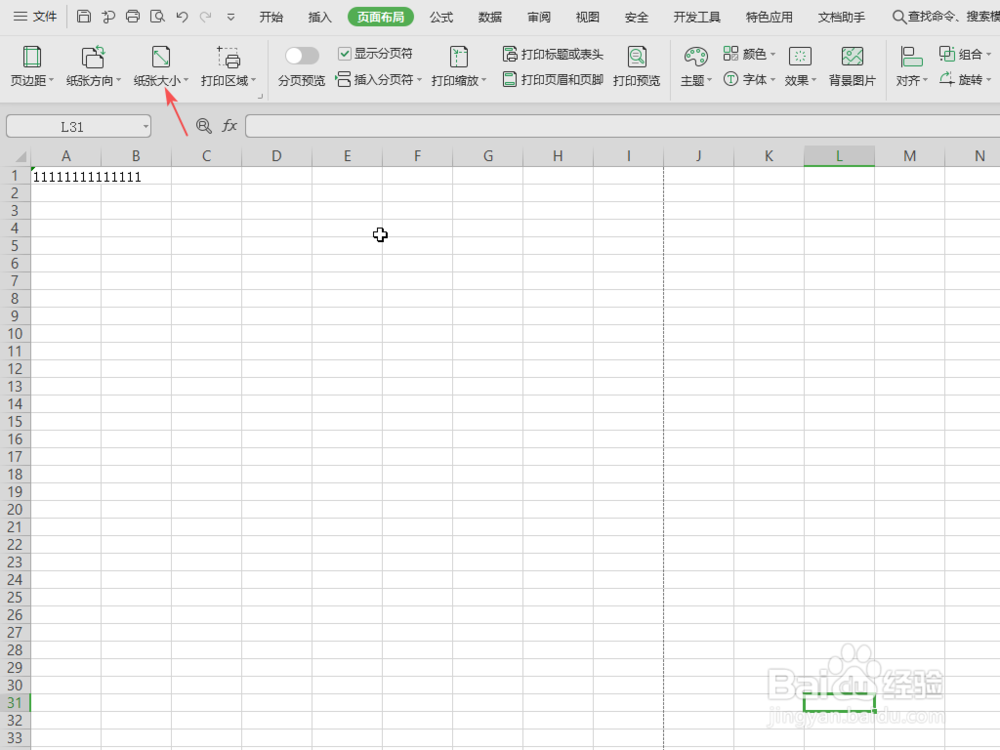Image resolution: width=1000 pixels, height=750 pixels.
Task: Expand the quick access toolbar customize arrow
Action: point(231,17)
